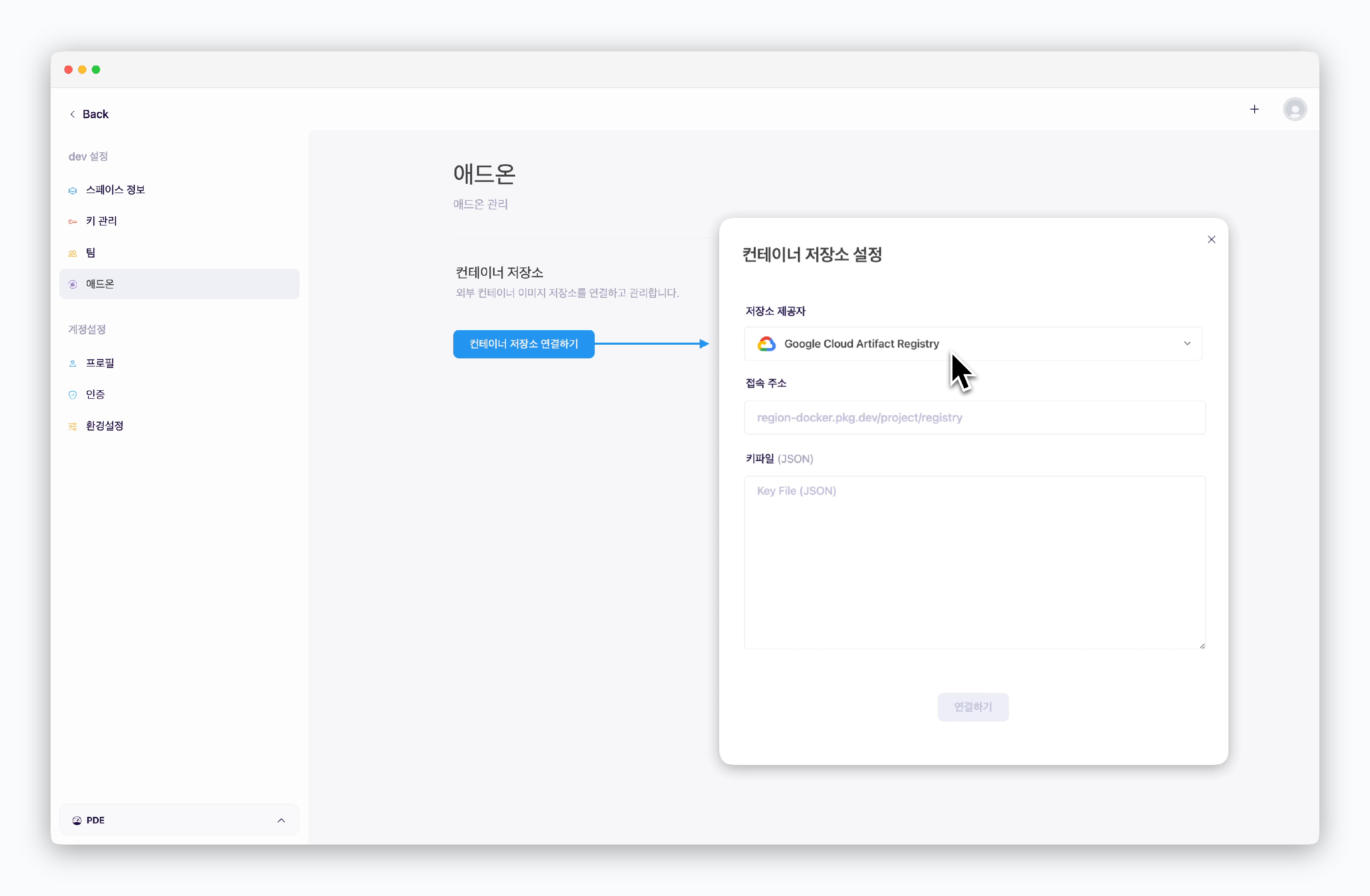The image size is (1370, 896).
Task: Click the 연결하기 submit button
Action: (973, 707)
